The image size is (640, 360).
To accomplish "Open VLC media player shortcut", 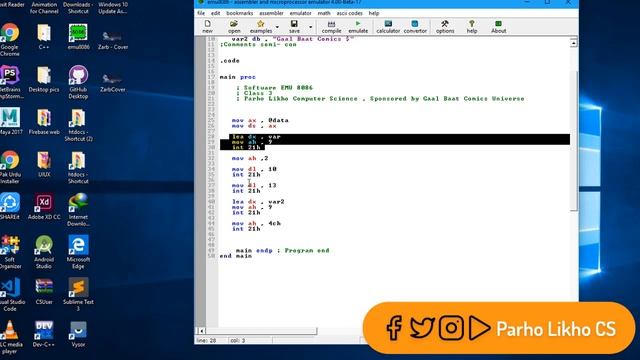I will point(10,337).
